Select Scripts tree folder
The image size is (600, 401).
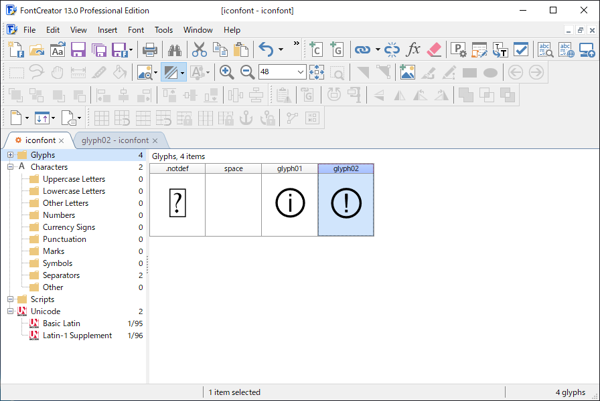[x=42, y=299]
